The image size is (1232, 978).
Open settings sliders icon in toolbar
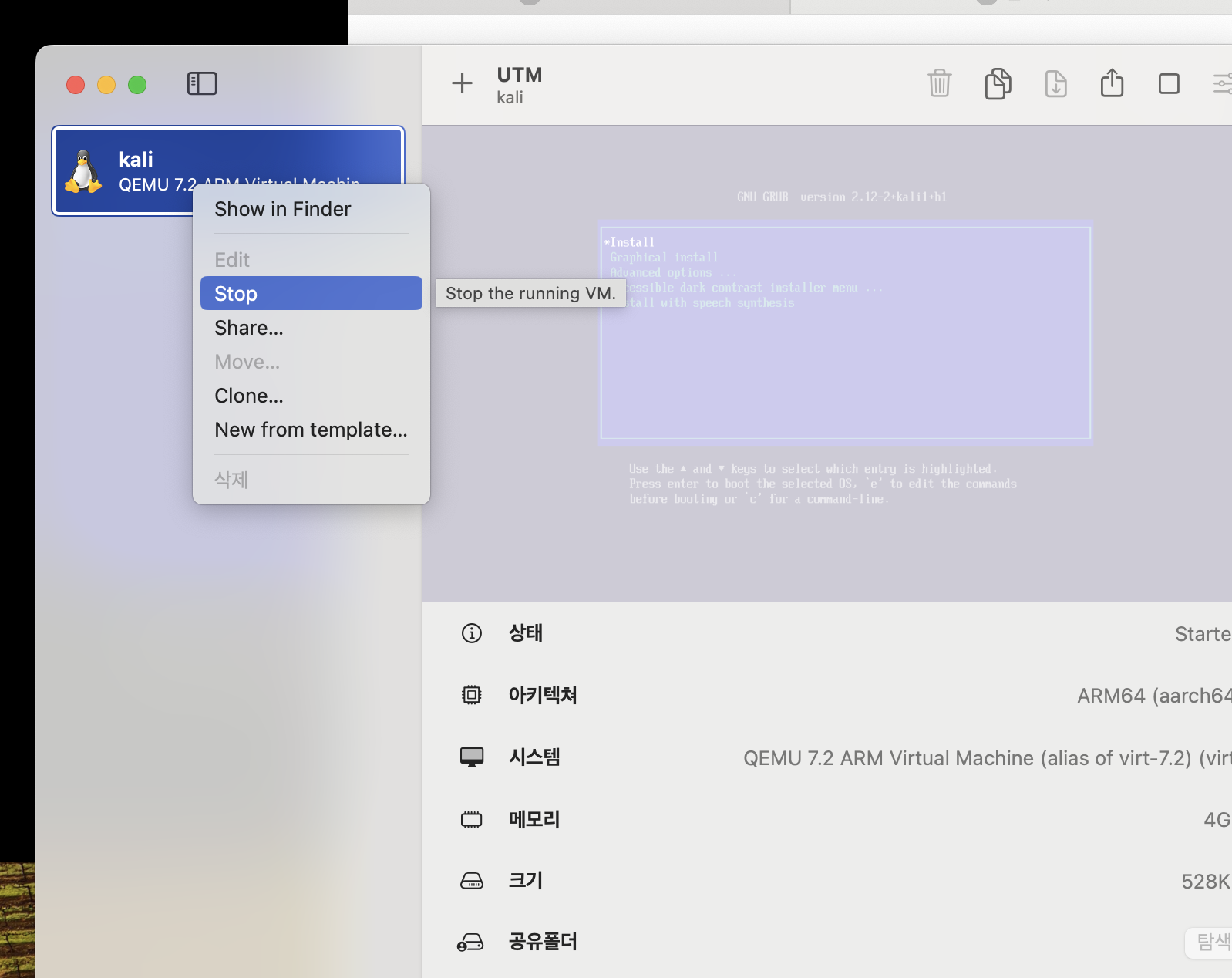point(1223,83)
